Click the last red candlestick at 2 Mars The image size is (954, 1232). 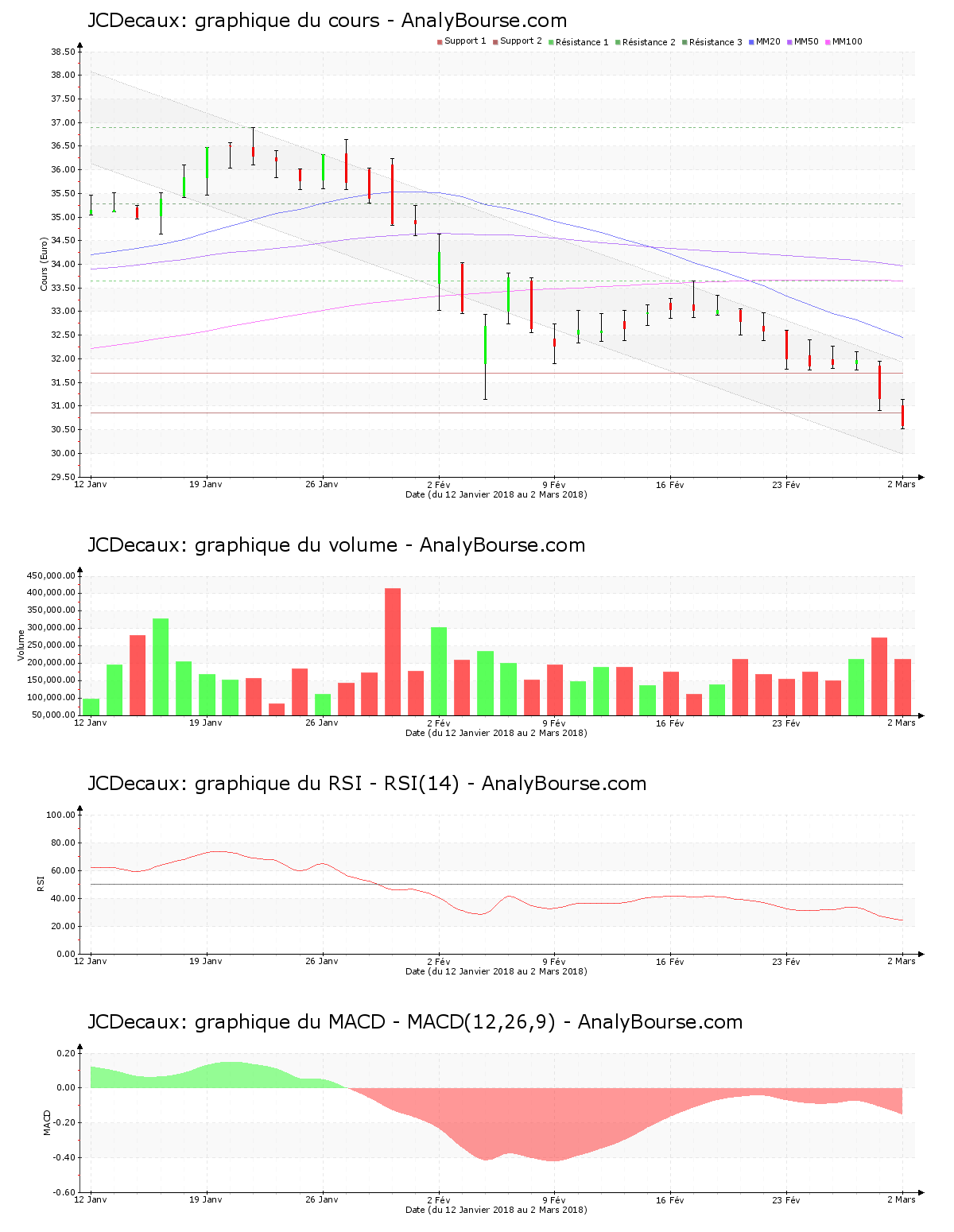tap(902, 416)
